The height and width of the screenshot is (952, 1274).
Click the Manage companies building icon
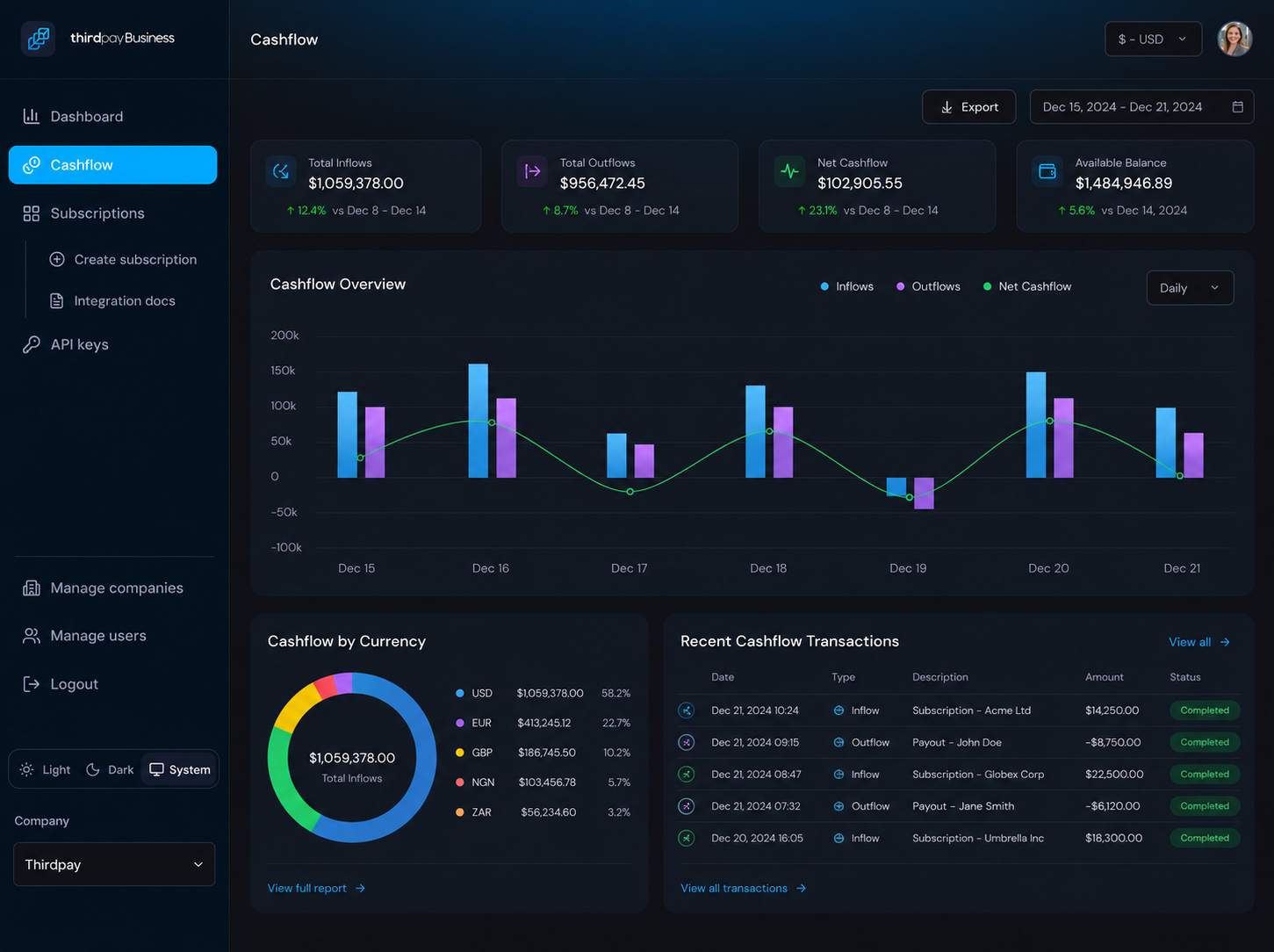(x=32, y=588)
